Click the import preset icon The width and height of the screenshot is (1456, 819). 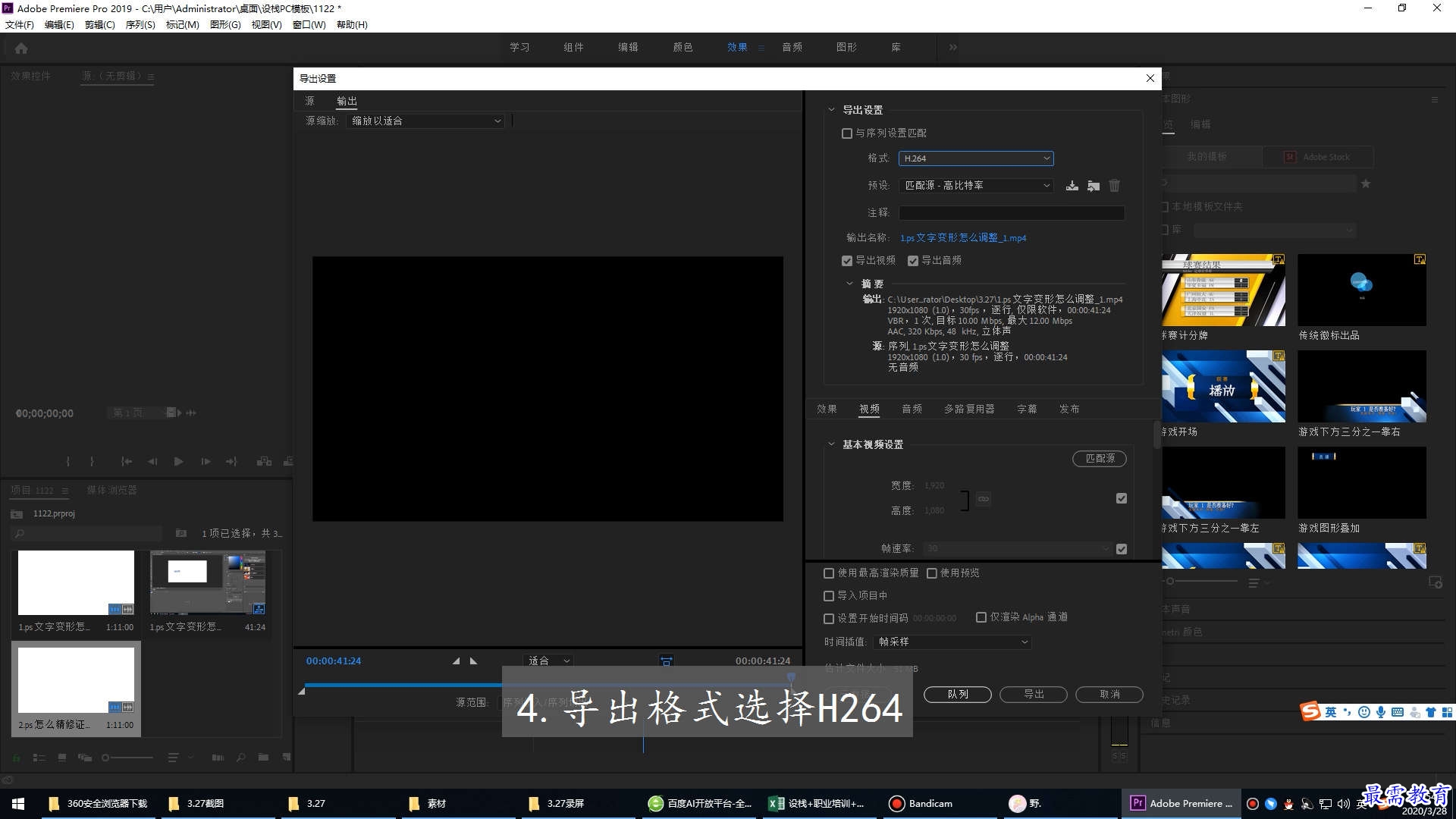pos(1094,186)
